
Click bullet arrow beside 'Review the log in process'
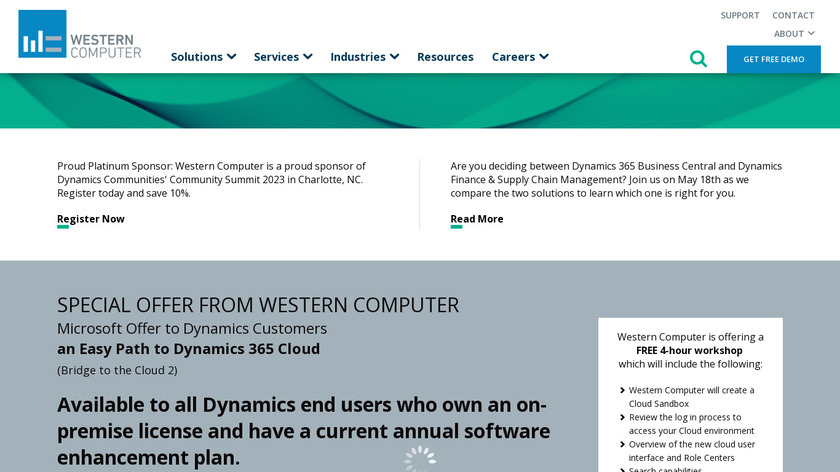pyautogui.click(x=622, y=417)
